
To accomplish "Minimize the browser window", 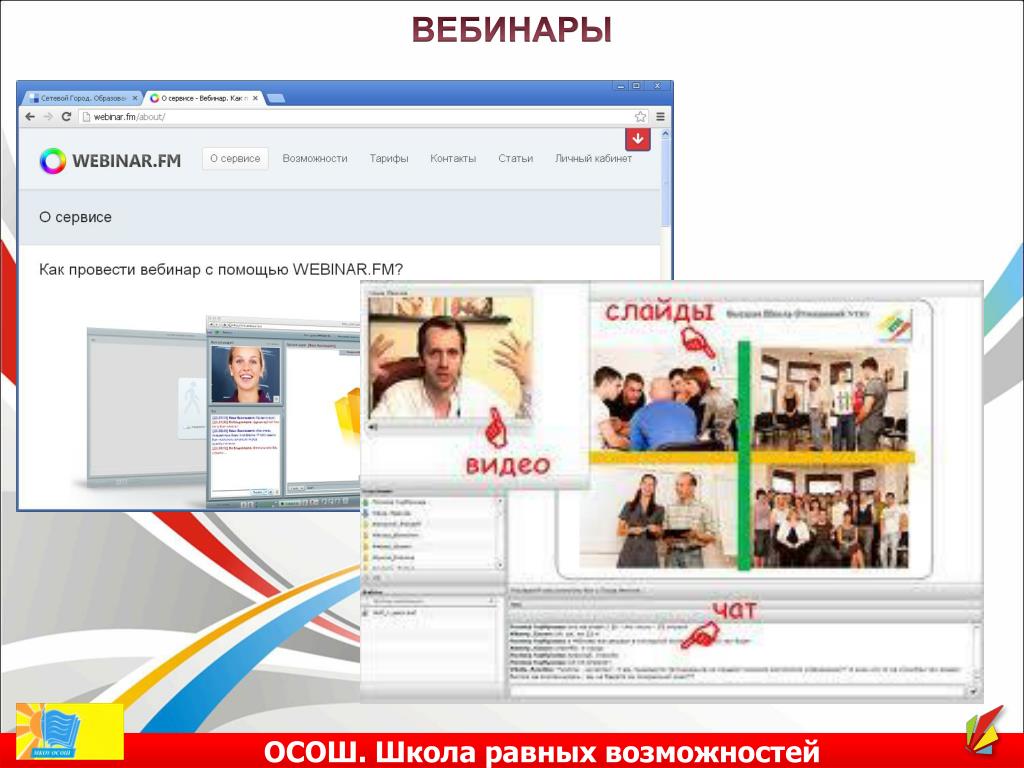I will click(620, 86).
